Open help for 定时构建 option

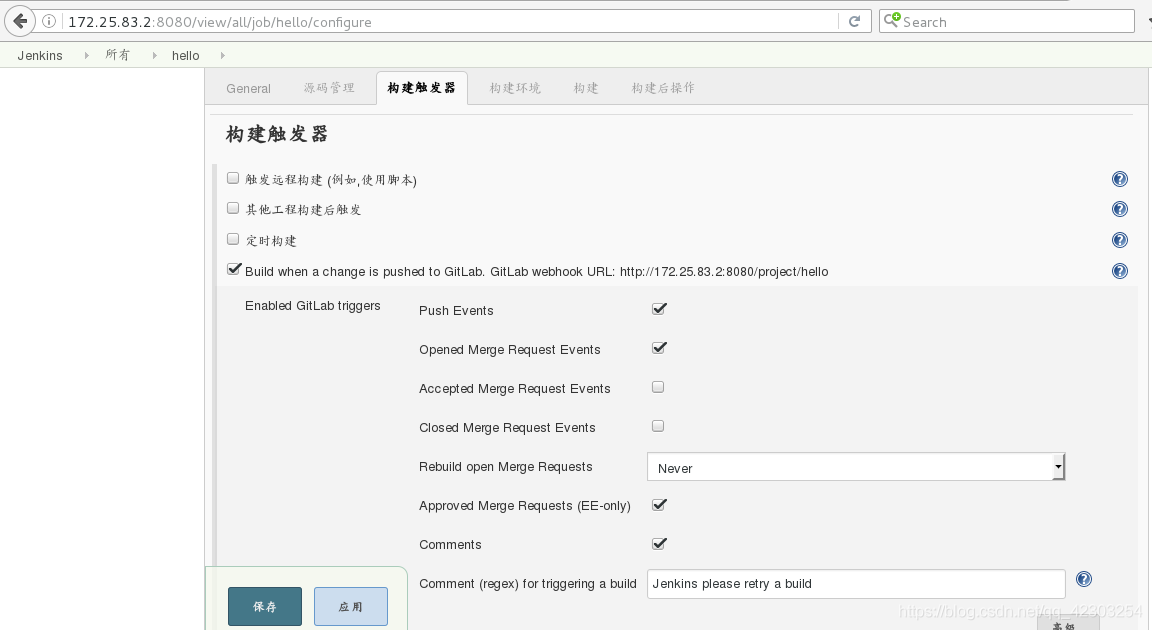point(1120,240)
